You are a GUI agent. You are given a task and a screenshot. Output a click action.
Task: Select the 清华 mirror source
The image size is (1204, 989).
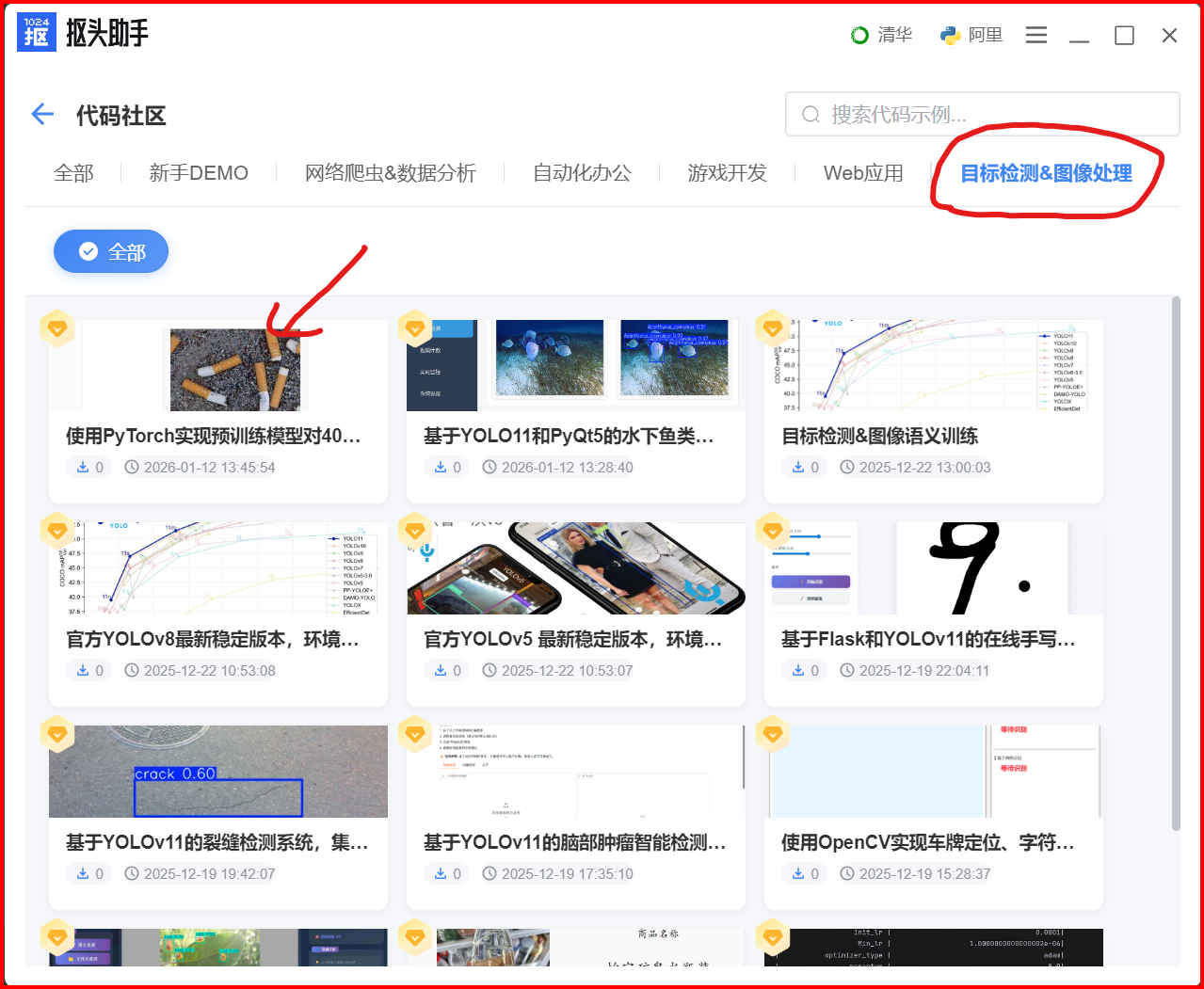[x=881, y=35]
